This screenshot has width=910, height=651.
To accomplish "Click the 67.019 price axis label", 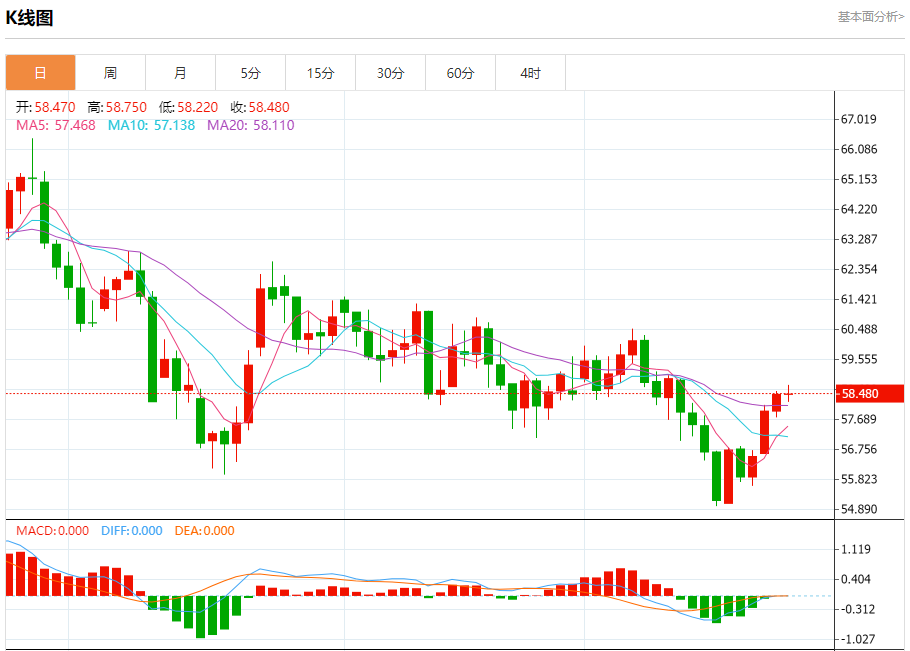I will coord(858,119).
